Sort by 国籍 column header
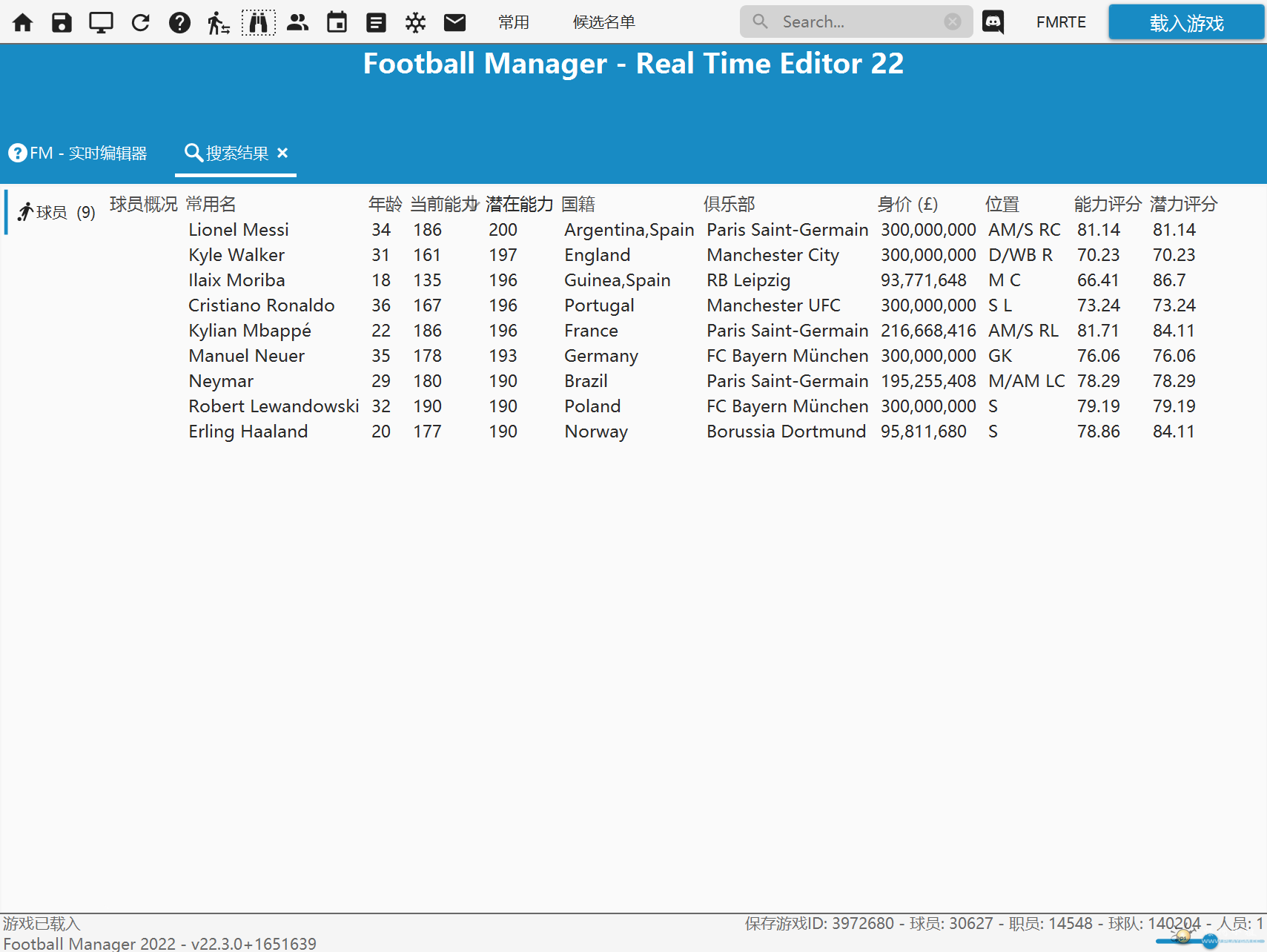The width and height of the screenshot is (1267, 952). tap(578, 204)
